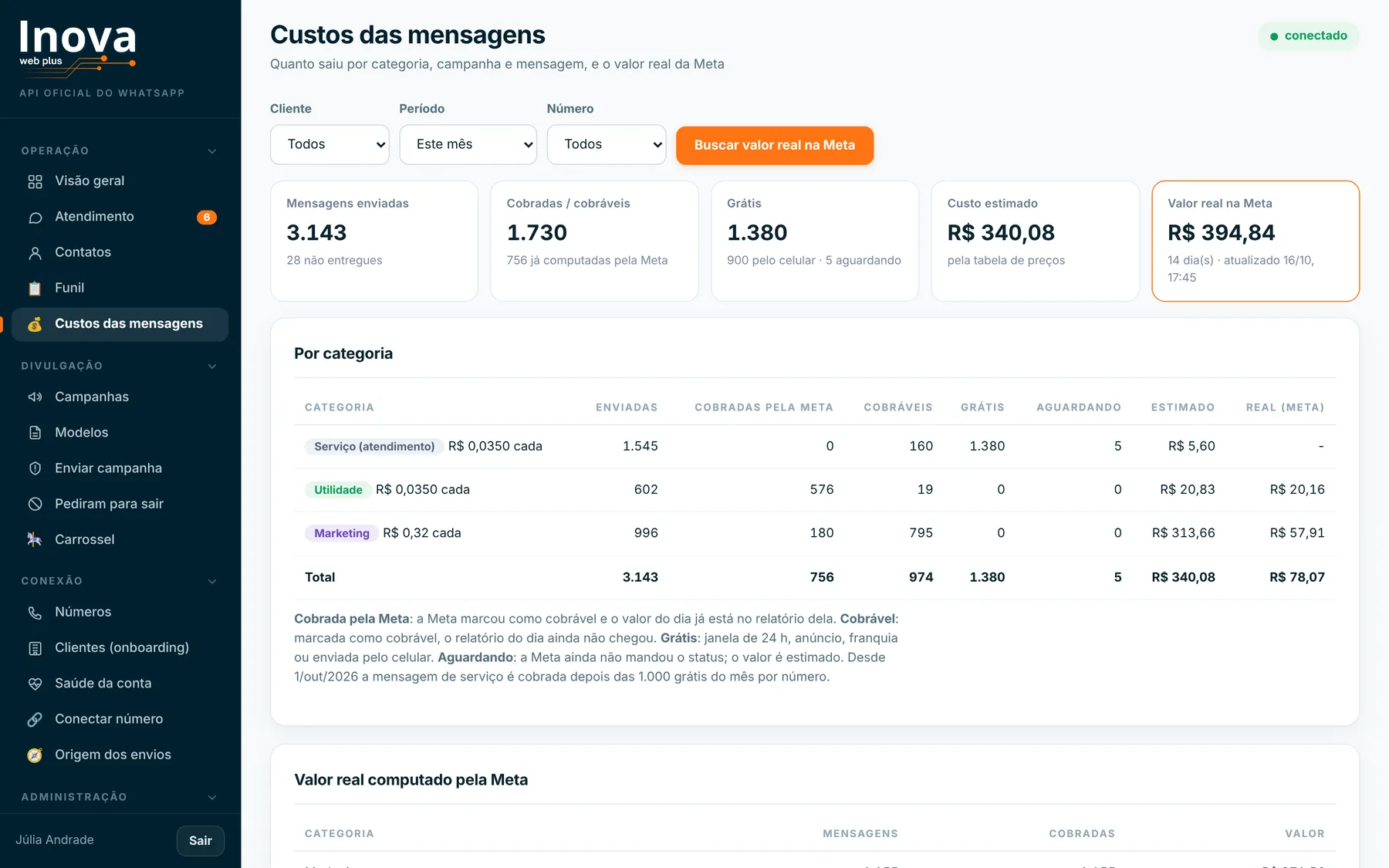This screenshot has width=1389, height=868.
Task: Click the Custo estimado R$ 340,08 card
Action: pos(1035,241)
